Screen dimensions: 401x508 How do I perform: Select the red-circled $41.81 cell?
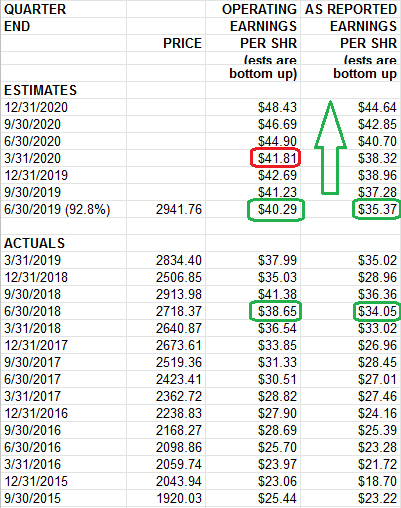click(275, 158)
